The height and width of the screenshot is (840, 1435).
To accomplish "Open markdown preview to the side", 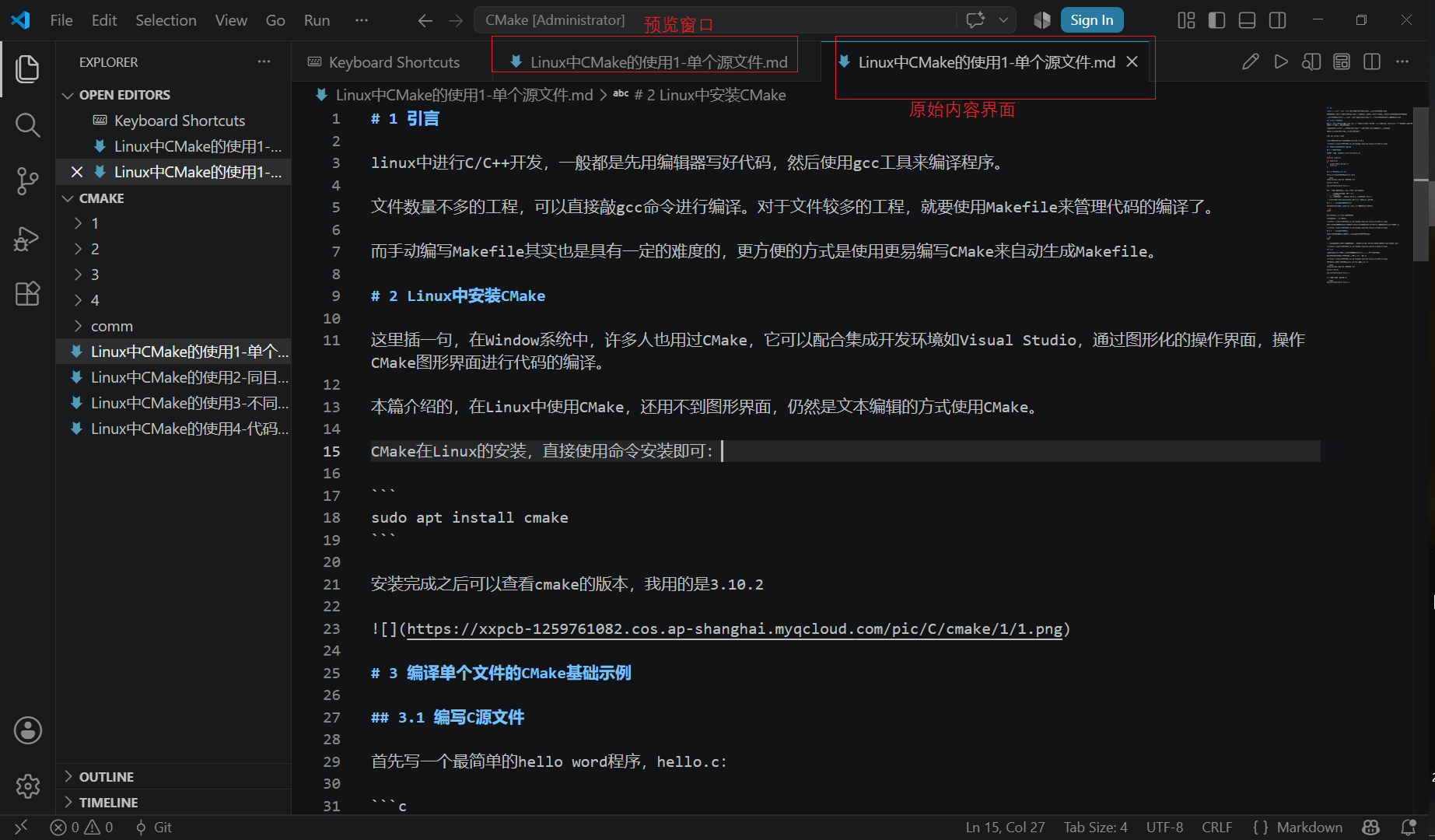I will click(1311, 61).
